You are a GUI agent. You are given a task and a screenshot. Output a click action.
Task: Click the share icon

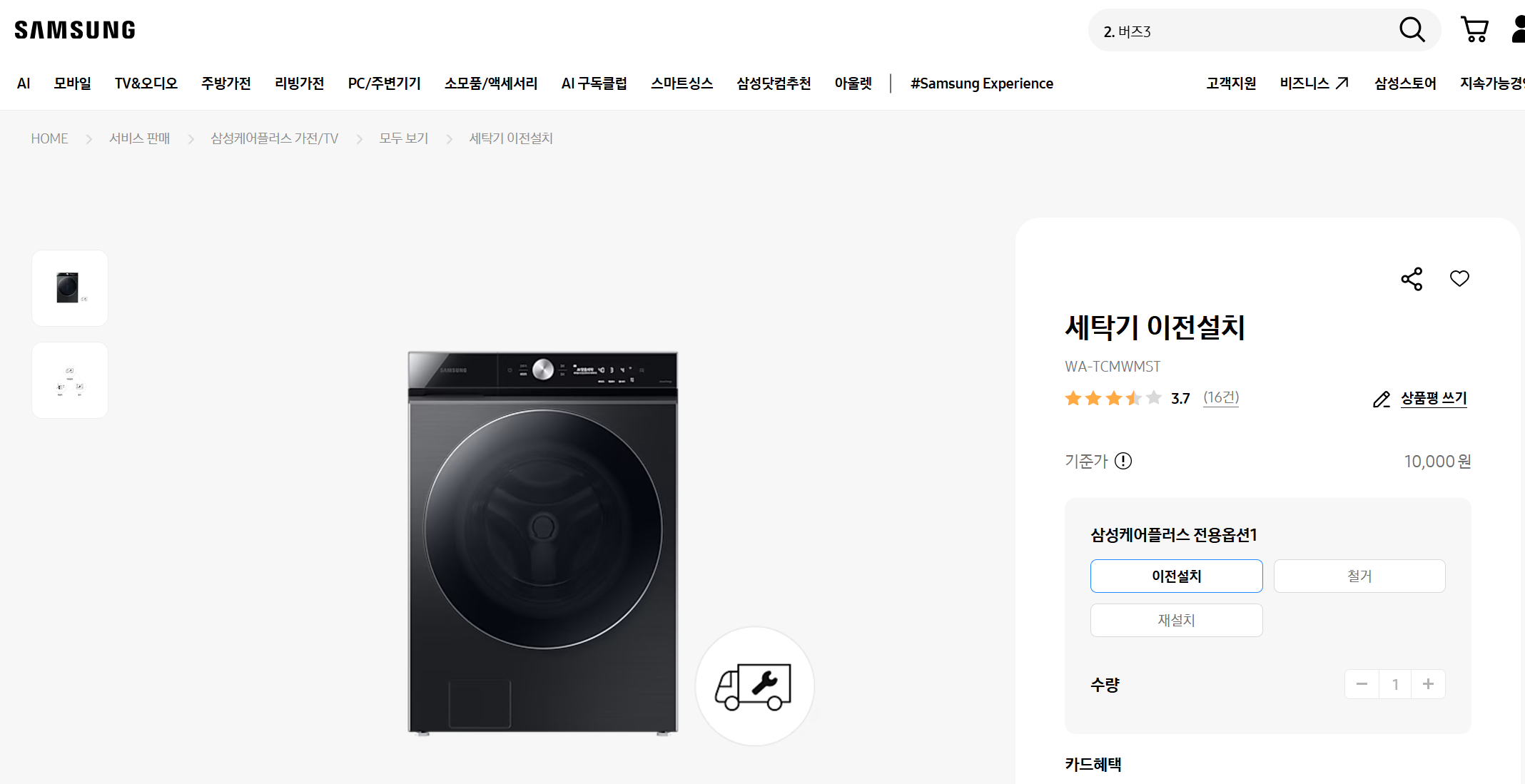[x=1412, y=279]
